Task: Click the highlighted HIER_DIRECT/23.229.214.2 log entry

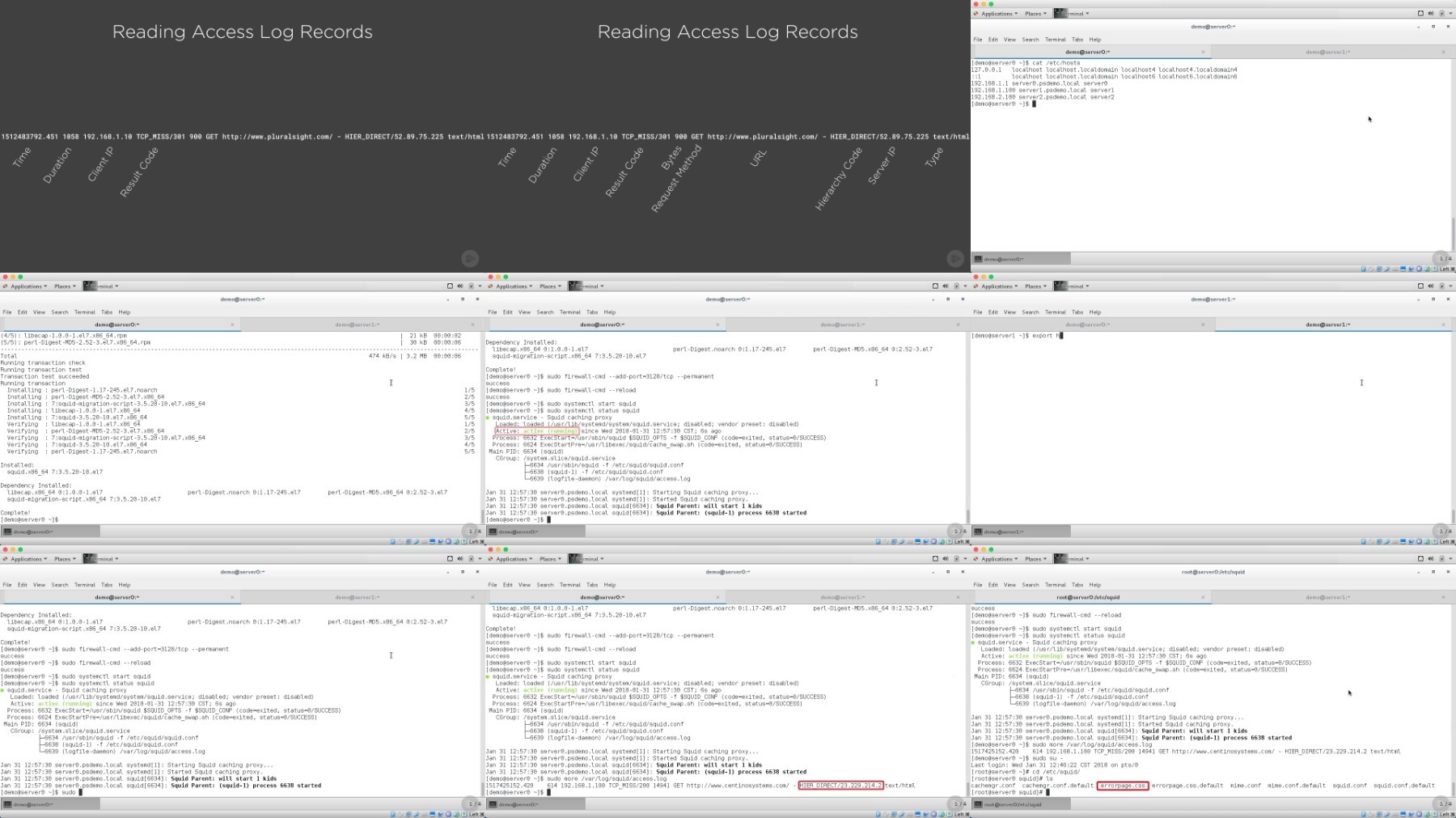Action: (840, 786)
